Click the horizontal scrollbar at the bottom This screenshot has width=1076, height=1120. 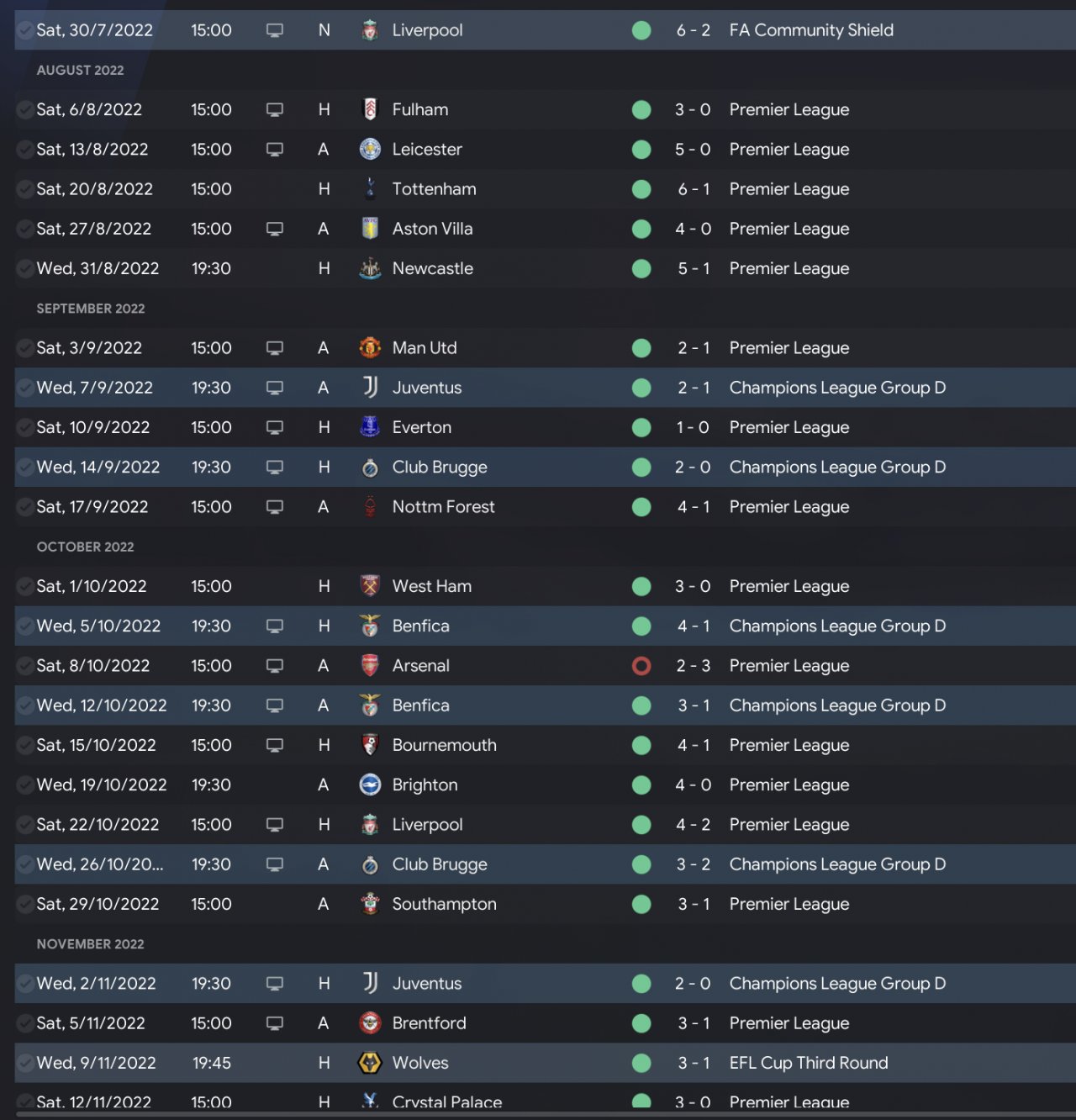point(538,1115)
